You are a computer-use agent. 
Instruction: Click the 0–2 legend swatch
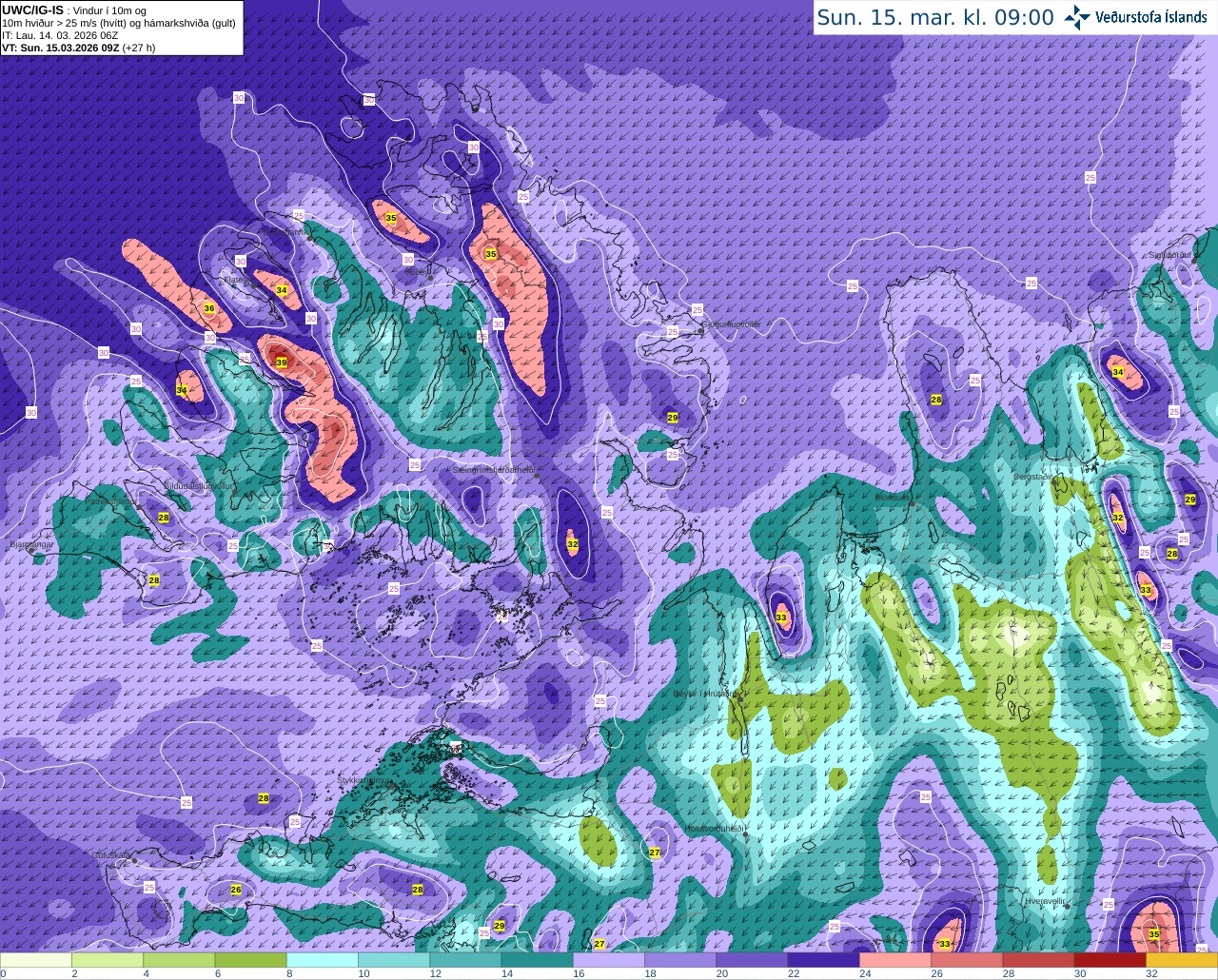[x=36, y=961]
